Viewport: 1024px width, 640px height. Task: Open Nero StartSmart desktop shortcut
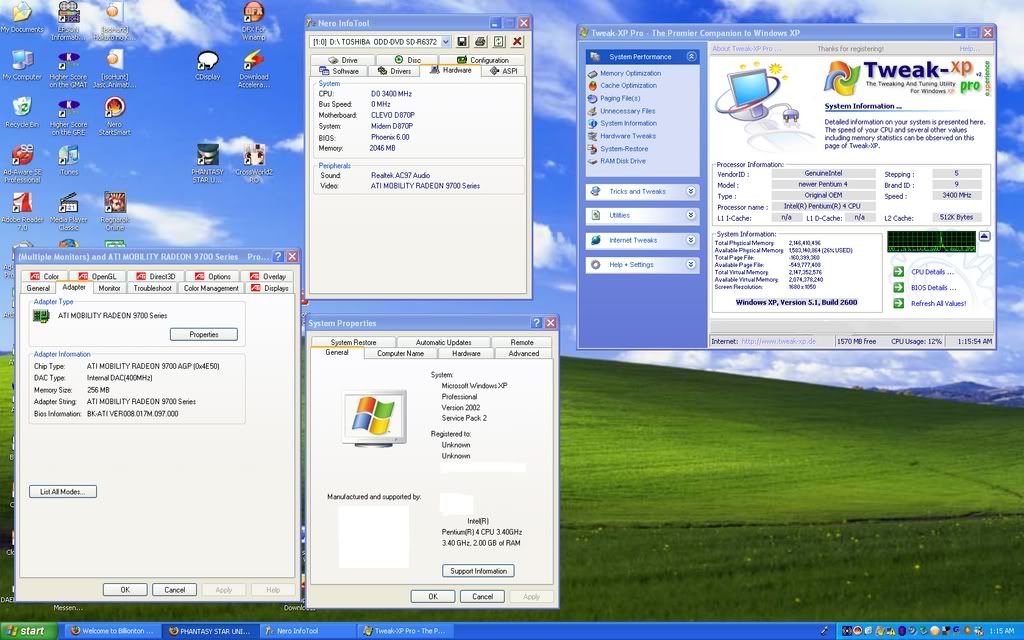click(115, 116)
